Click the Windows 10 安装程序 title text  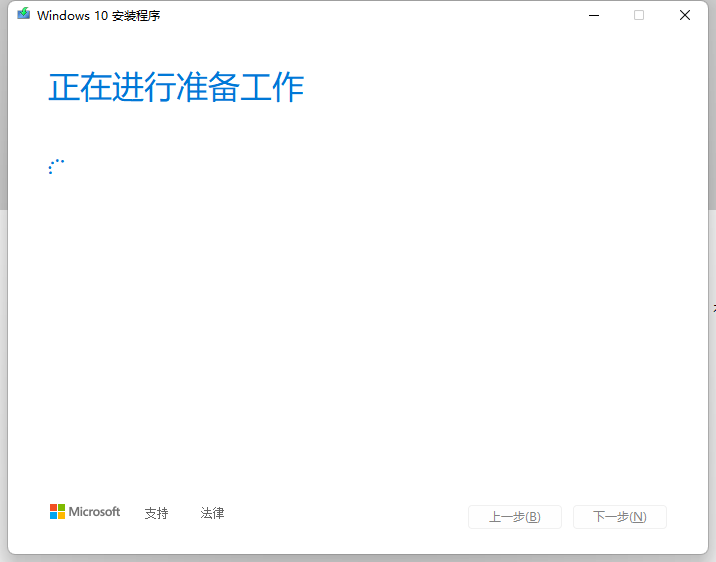point(99,16)
